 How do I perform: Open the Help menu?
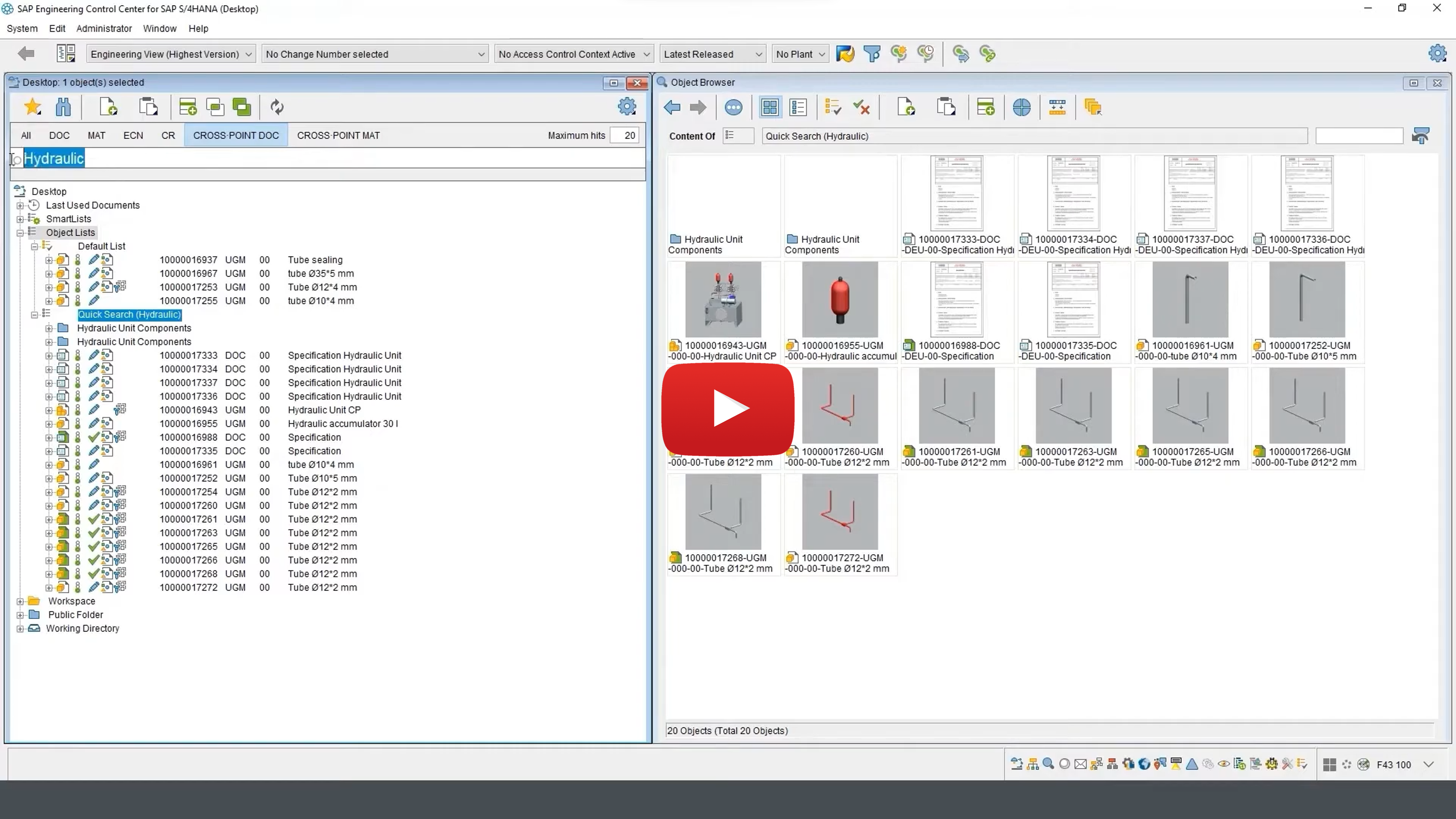(x=199, y=28)
